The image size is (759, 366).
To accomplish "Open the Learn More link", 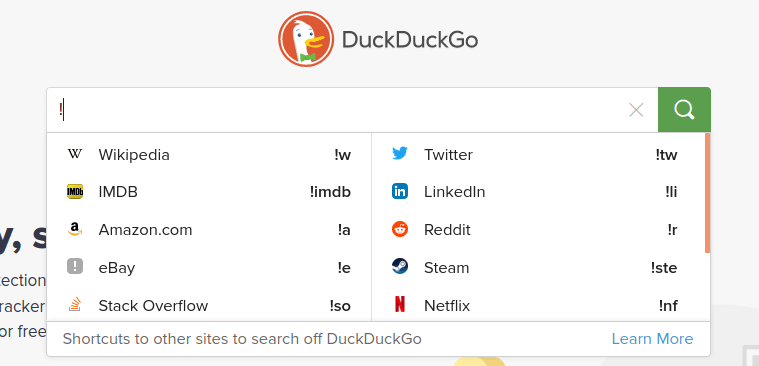I will point(652,339).
